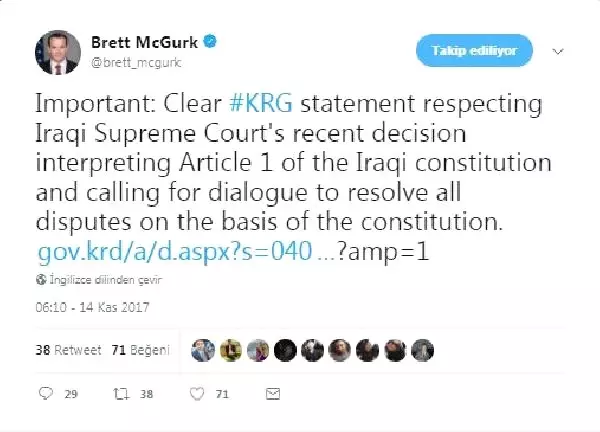
Task: Open the gov.krd statement link
Action: [175, 252]
